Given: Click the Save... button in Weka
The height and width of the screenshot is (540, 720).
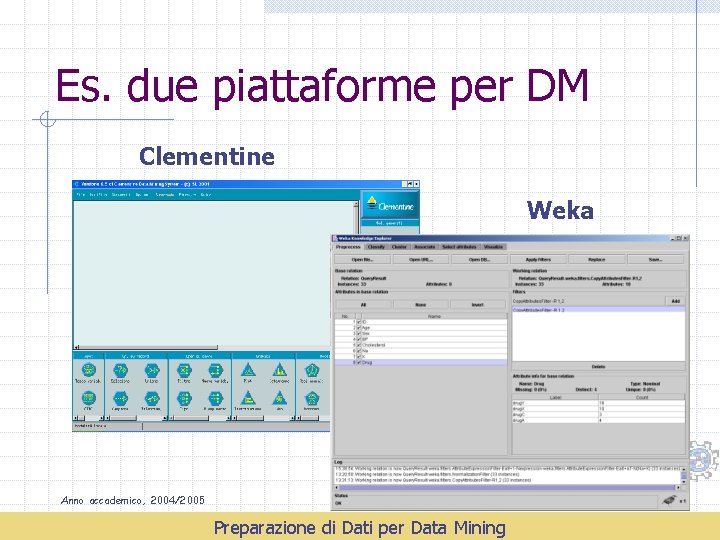Looking at the screenshot, I should tap(656, 259).
